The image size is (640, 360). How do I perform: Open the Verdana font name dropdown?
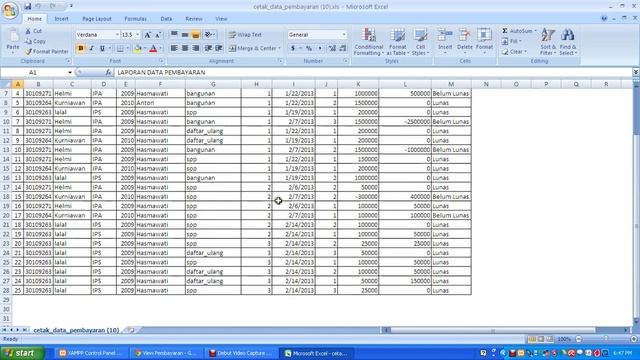tap(117, 35)
